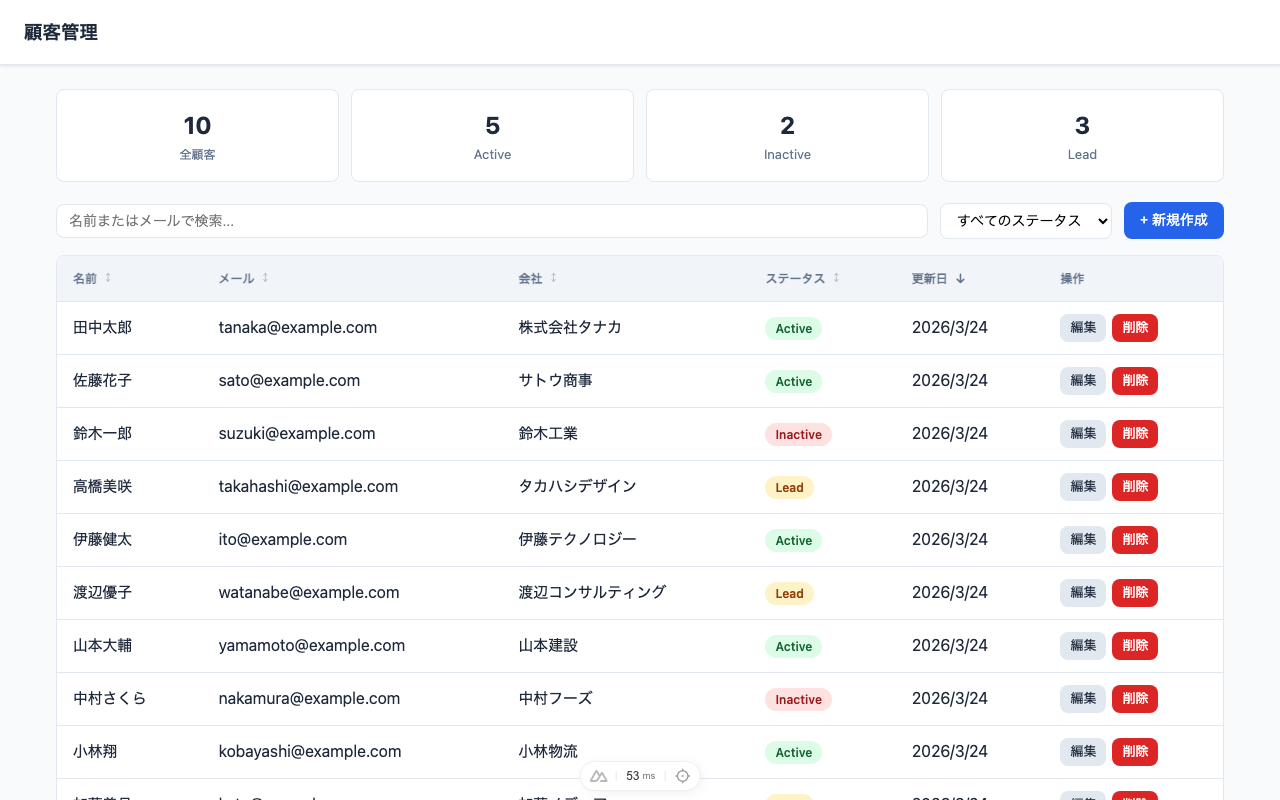This screenshot has height=800, width=1280.
Task: Select the Active summary card showing 5
Action: pyautogui.click(x=492, y=136)
